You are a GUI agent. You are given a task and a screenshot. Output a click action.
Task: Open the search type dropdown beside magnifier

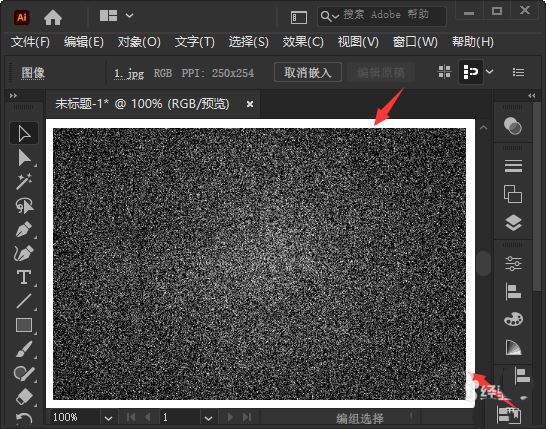coord(336,16)
